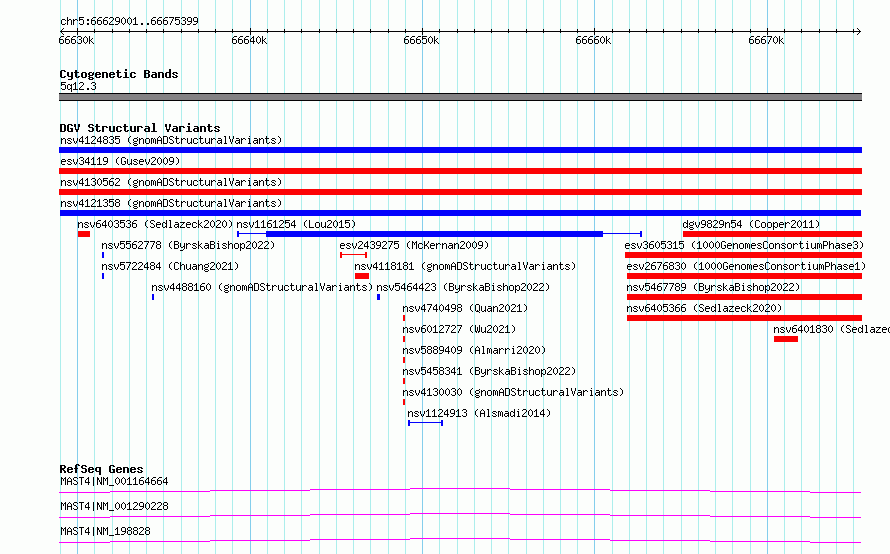Image resolution: width=890 pixels, height=554 pixels.
Task: Click the blue nsv5464423 tick mark
Action: (379, 297)
